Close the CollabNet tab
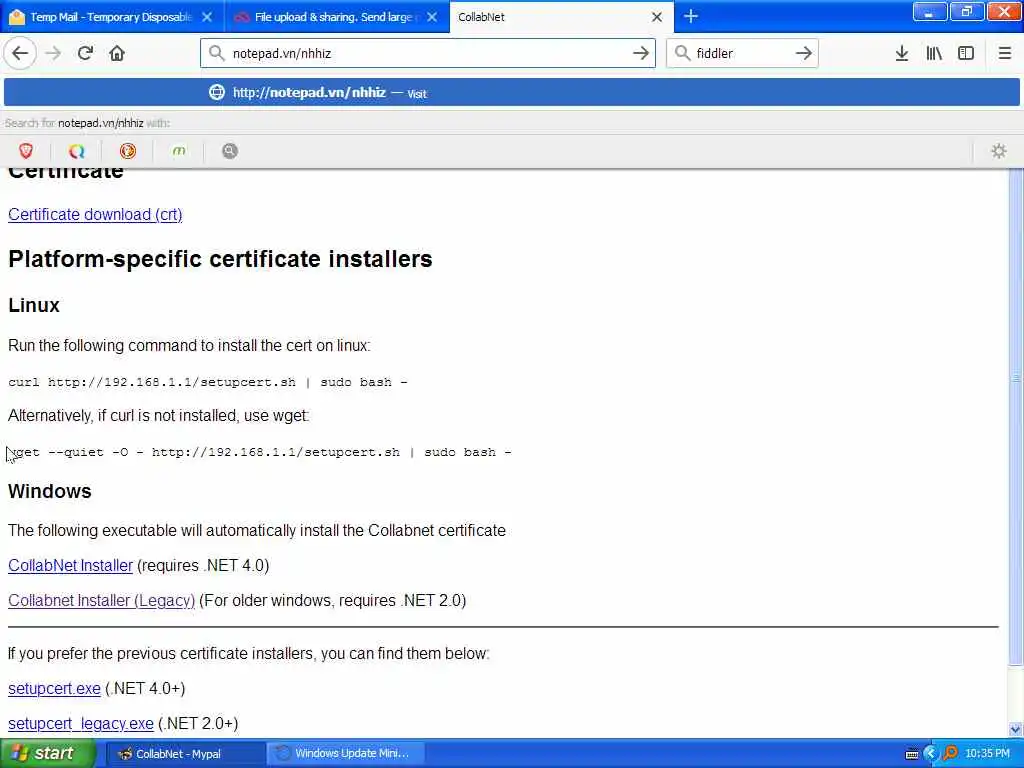The width and height of the screenshot is (1024, 768). 657,17
